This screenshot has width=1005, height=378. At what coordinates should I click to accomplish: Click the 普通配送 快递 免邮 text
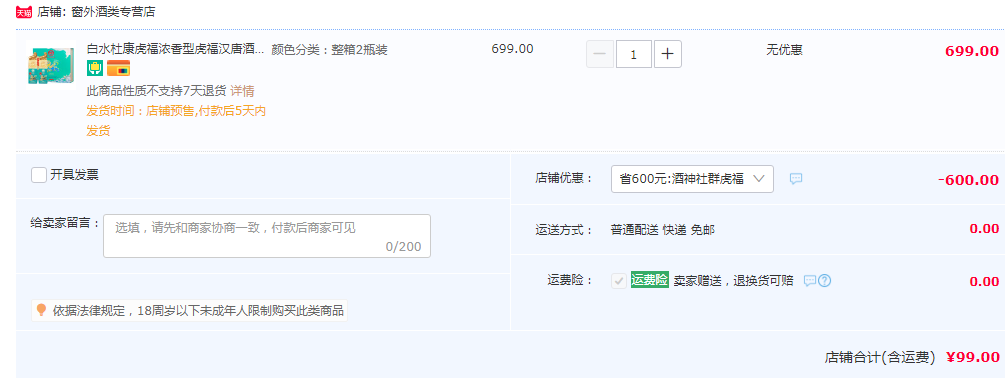[663, 229]
